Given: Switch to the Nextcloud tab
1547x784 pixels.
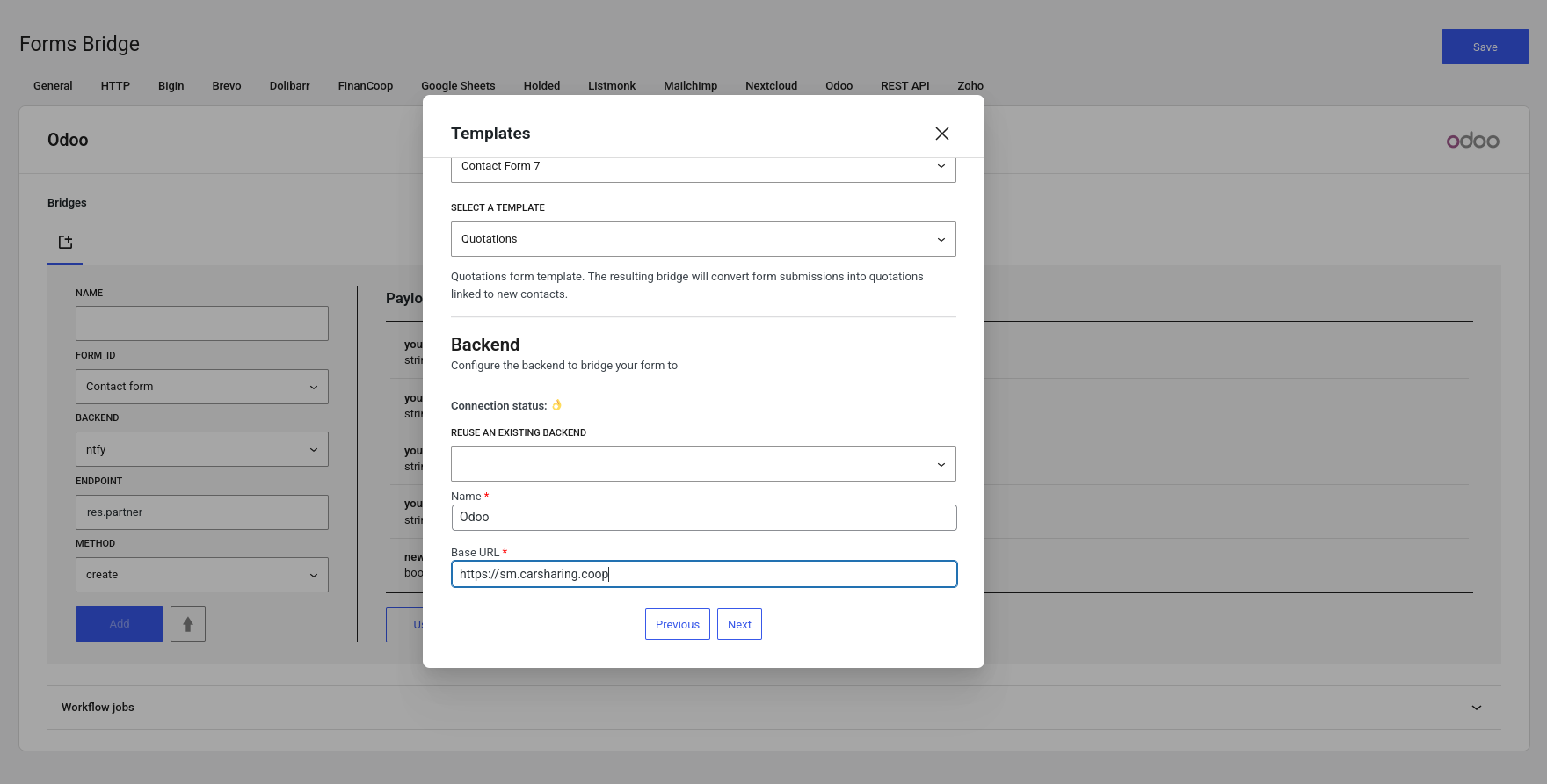Looking at the screenshot, I should (x=771, y=86).
